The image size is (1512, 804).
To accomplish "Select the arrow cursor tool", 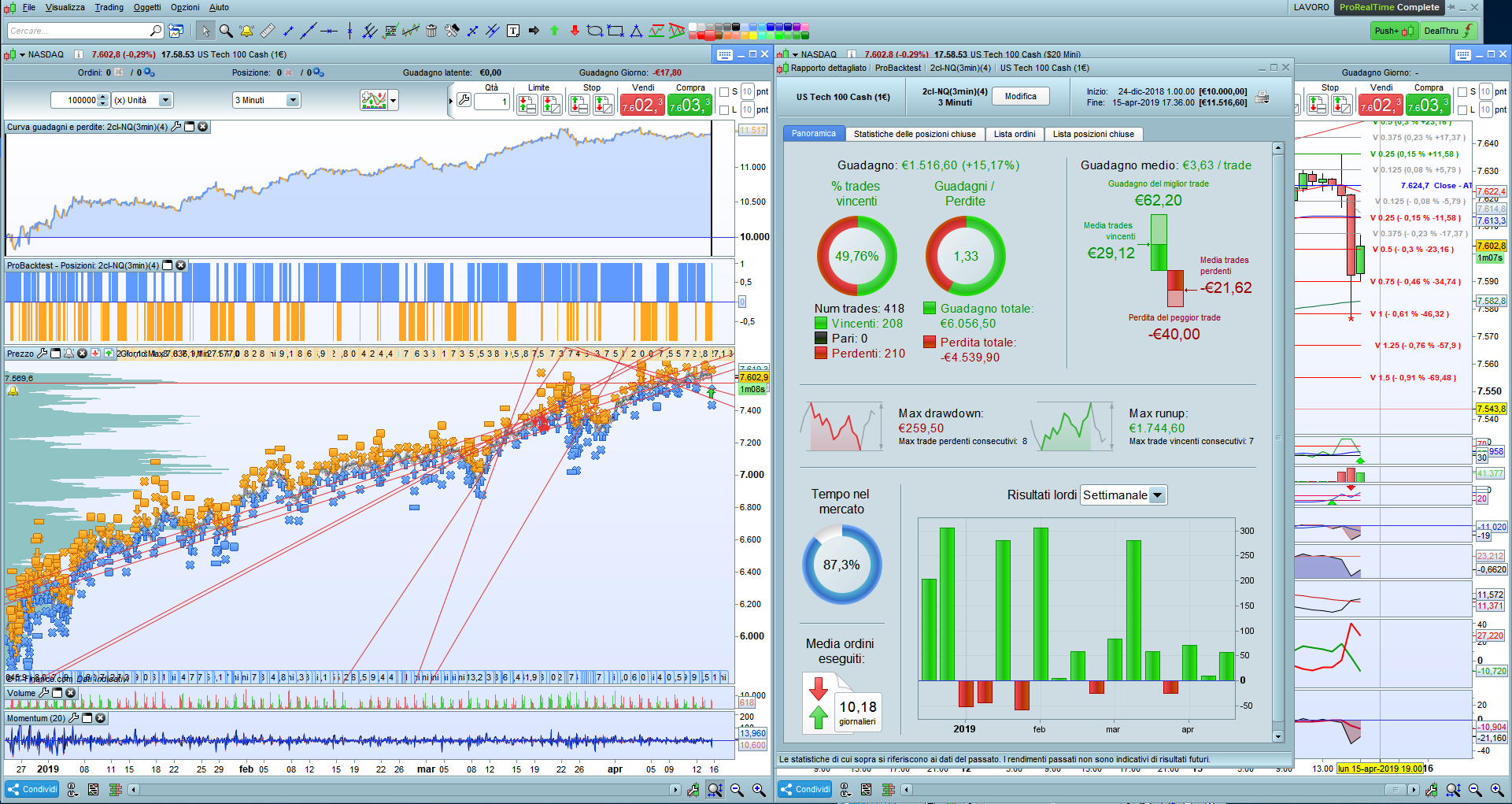I will click(205, 31).
